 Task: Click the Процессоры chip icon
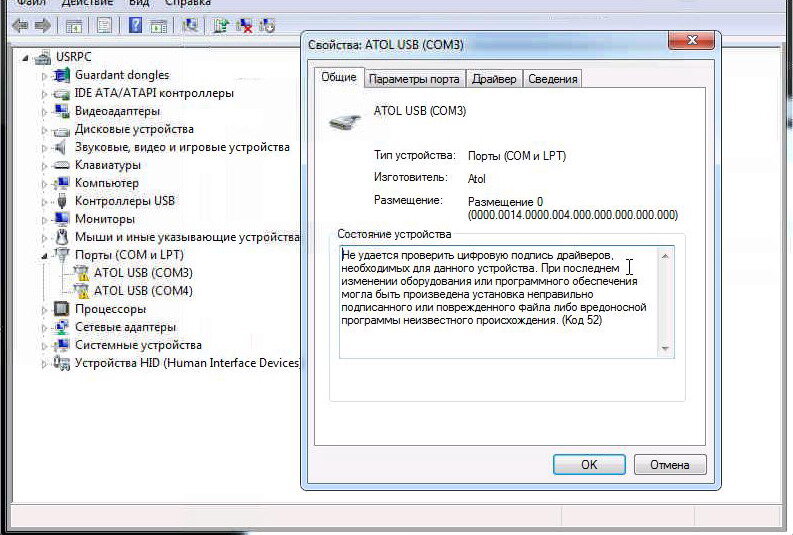61,308
